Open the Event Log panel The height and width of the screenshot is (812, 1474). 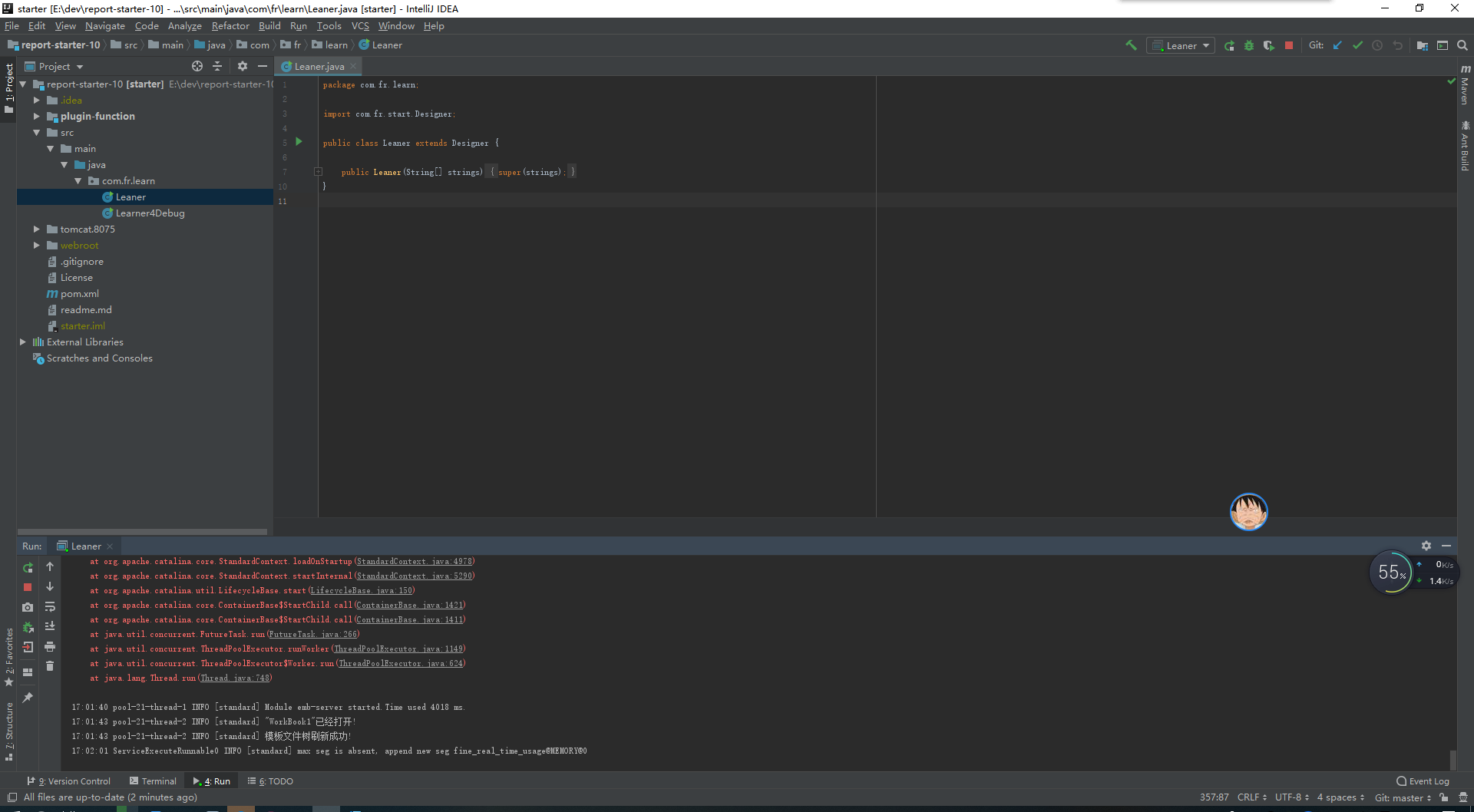click(1423, 781)
